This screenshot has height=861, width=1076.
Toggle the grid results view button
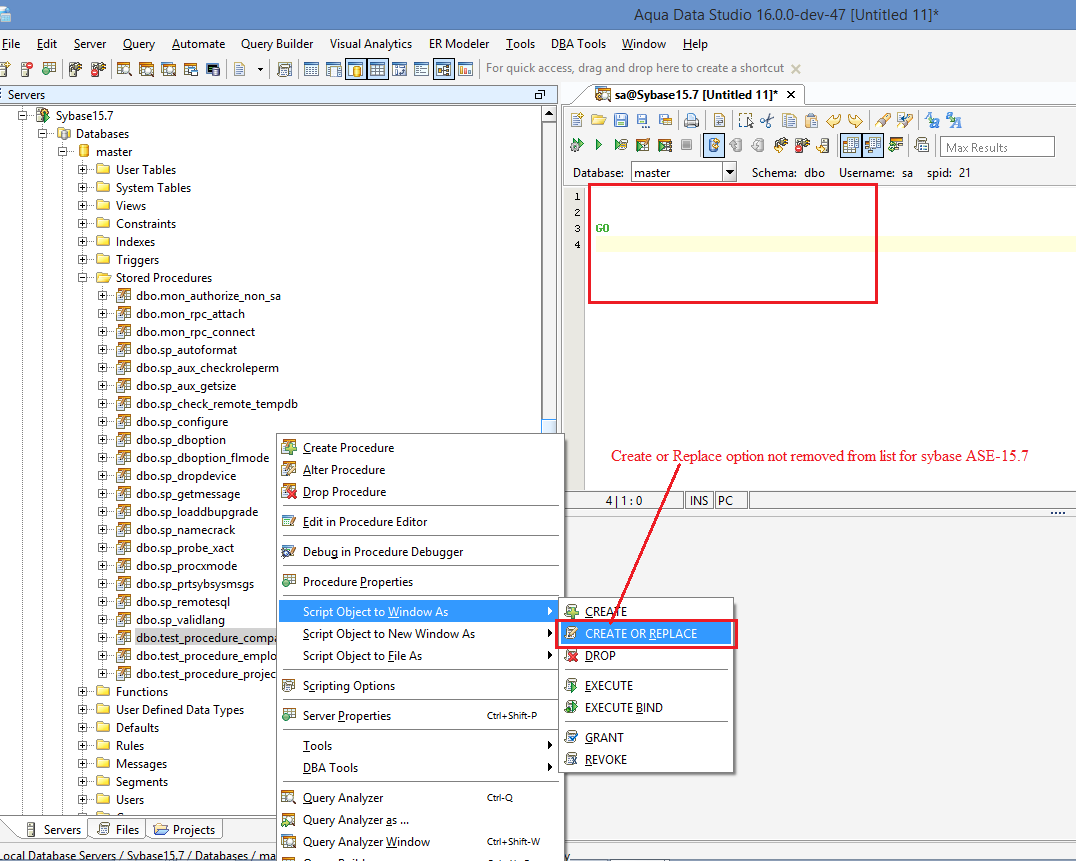coord(851,145)
